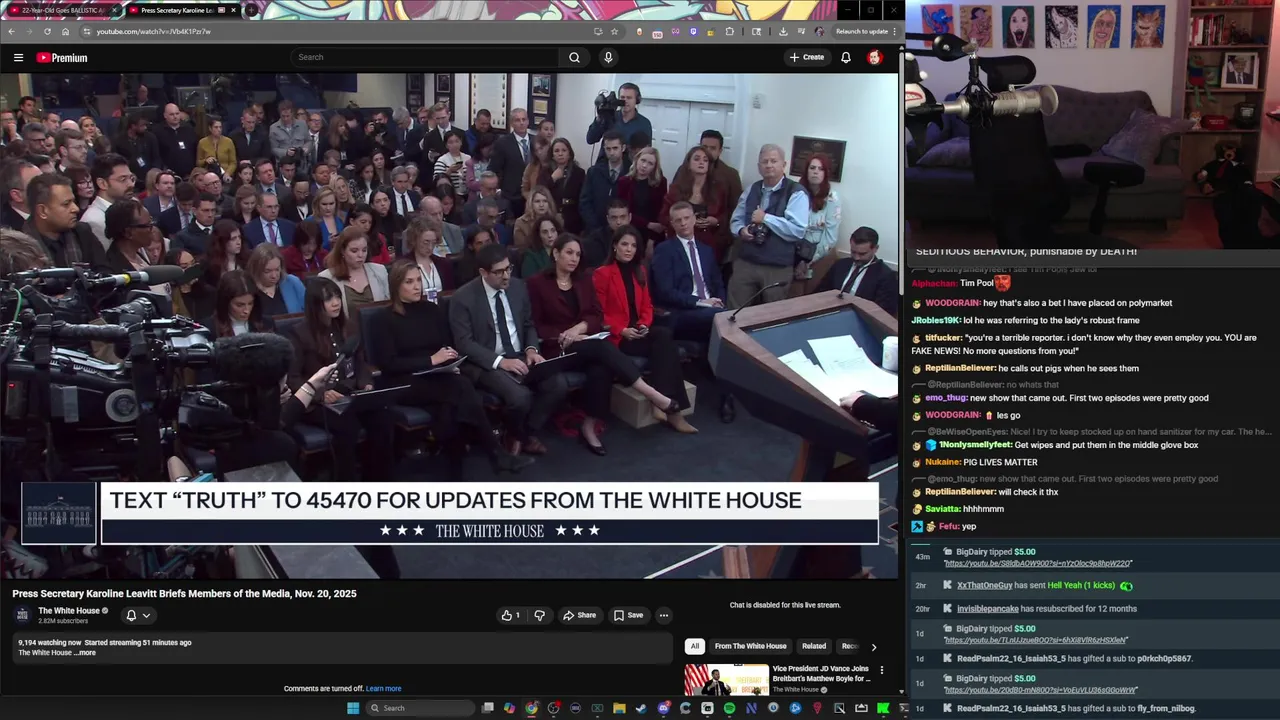Open Spotify from the taskbar
This screenshot has width=1280, height=720.
[729, 708]
